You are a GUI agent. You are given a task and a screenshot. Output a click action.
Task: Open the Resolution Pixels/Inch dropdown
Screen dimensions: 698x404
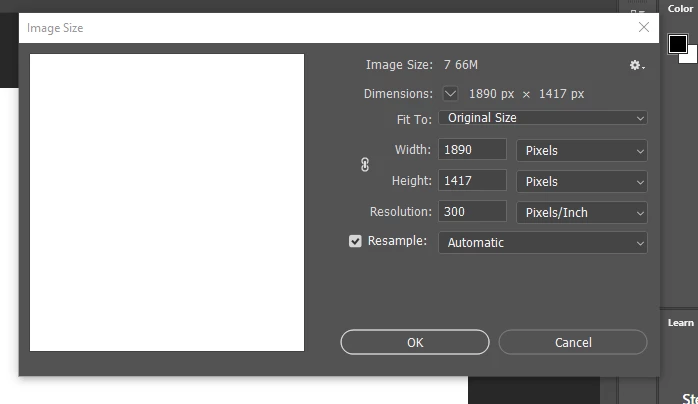tap(581, 213)
